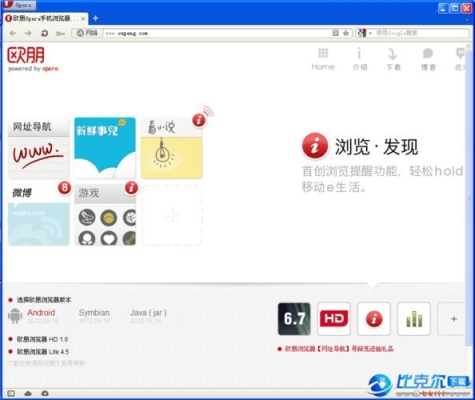Image resolution: width=475 pixels, height=400 pixels.
Task: Click the key (password wand) icon
Action: 60,34
